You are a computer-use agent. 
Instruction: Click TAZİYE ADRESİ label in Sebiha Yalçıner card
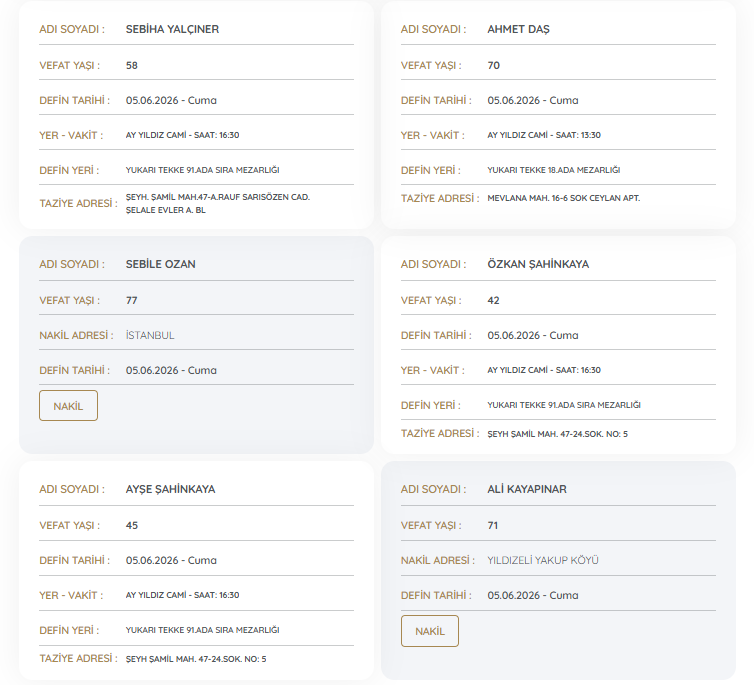[x=78, y=203]
